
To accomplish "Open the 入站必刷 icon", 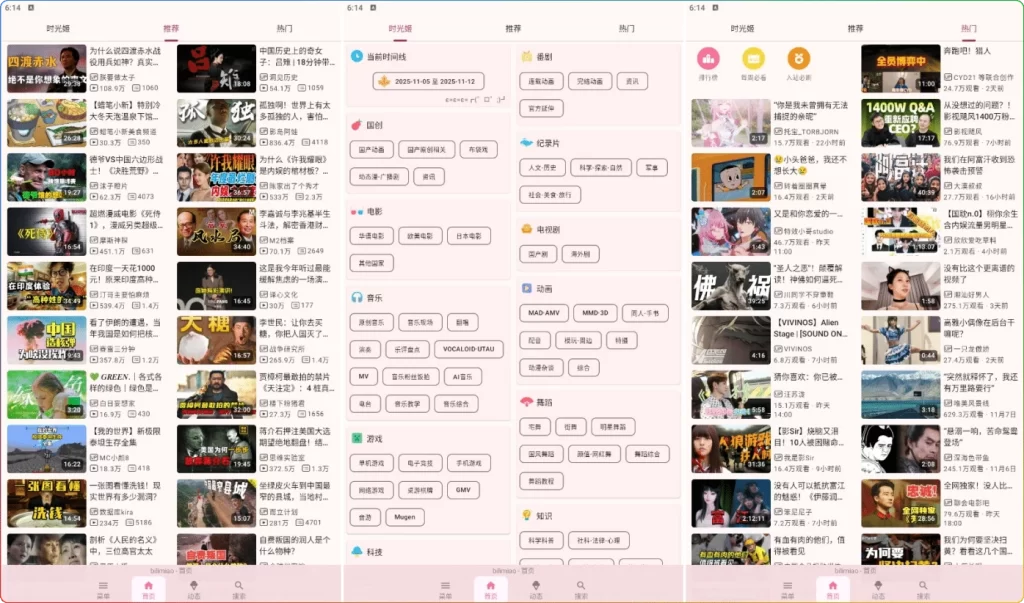I will [x=800, y=60].
